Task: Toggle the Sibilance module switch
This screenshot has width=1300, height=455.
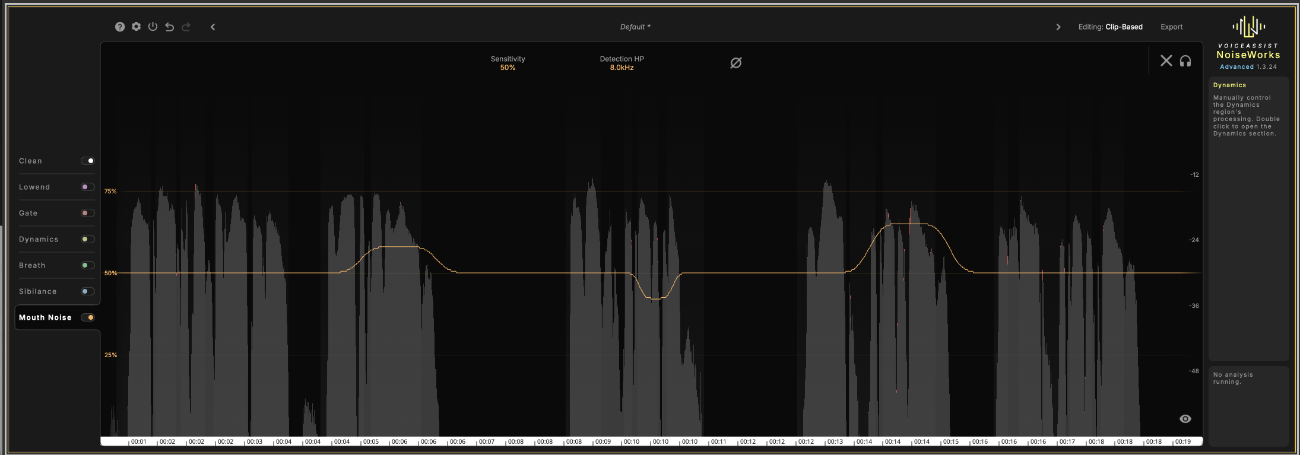Action: click(x=88, y=291)
